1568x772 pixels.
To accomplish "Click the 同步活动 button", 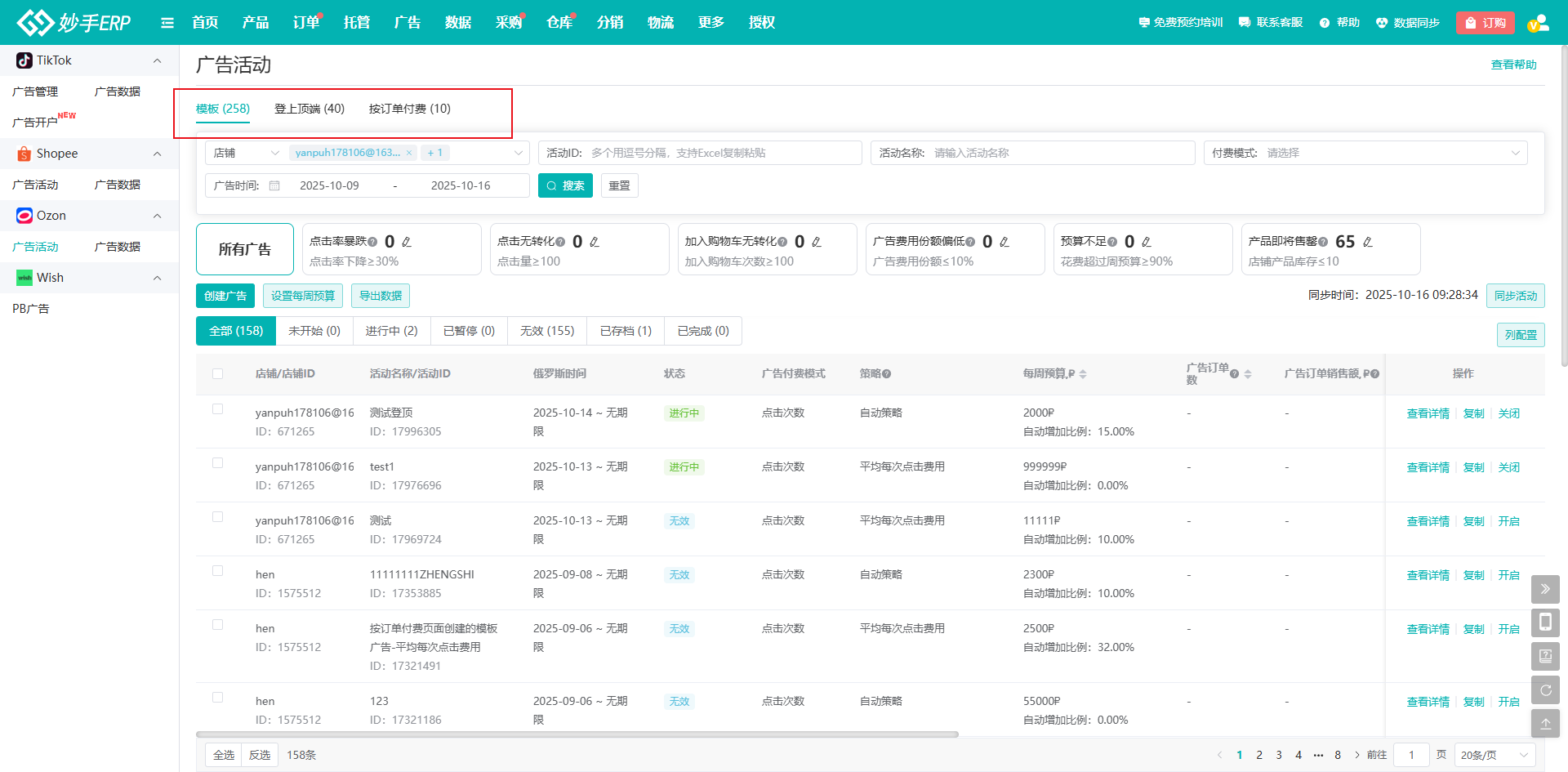I will (x=1515, y=296).
